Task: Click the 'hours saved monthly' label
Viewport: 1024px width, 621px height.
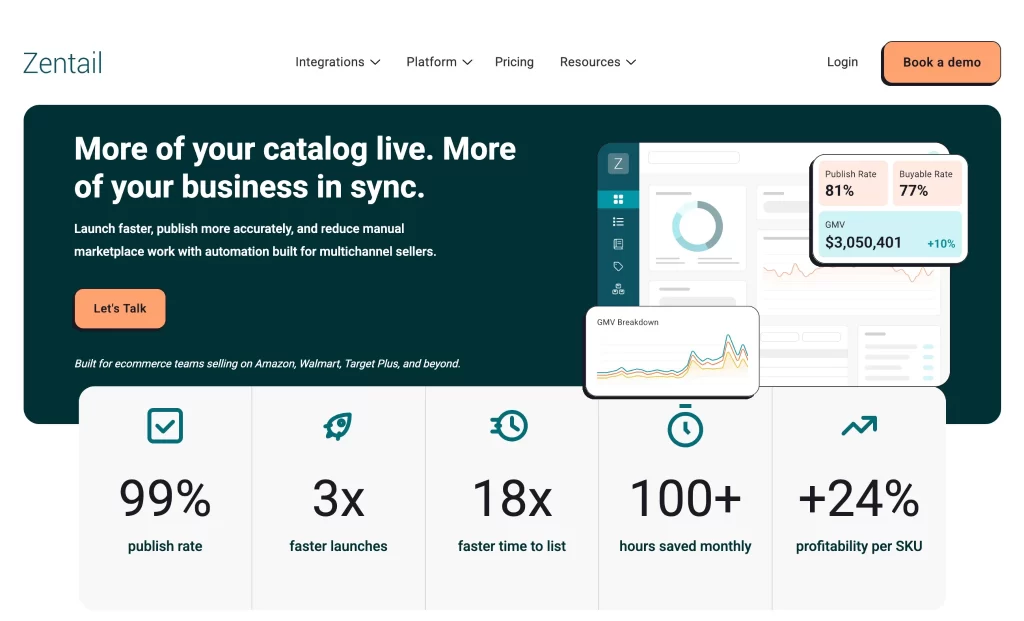Action: (685, 546)
